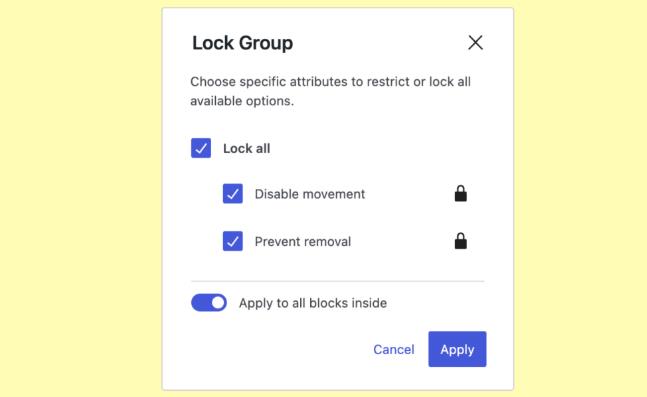This screenshot has width=647, height=397.
Task: Close the Lock Group dialog
Action: (475, 42)
